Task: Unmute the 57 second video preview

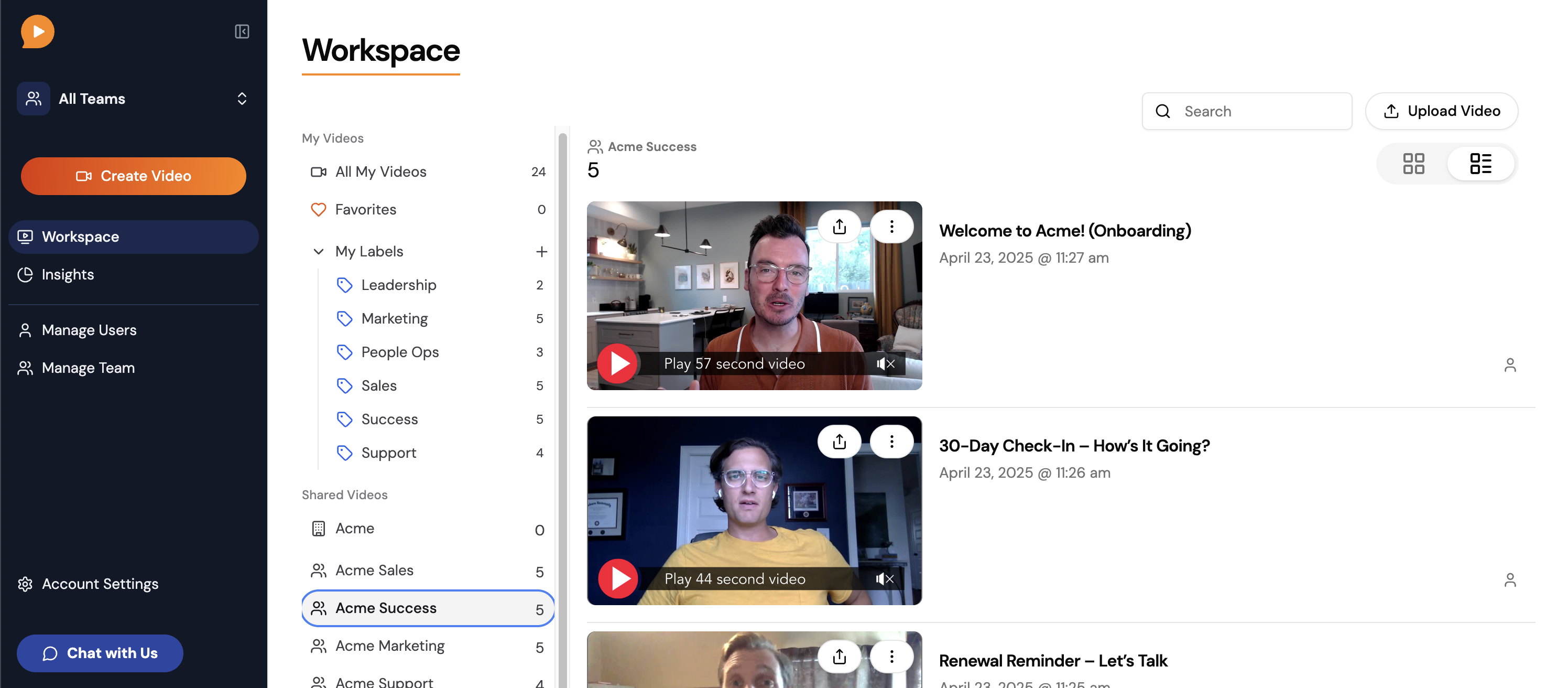Action: (885, 363)
